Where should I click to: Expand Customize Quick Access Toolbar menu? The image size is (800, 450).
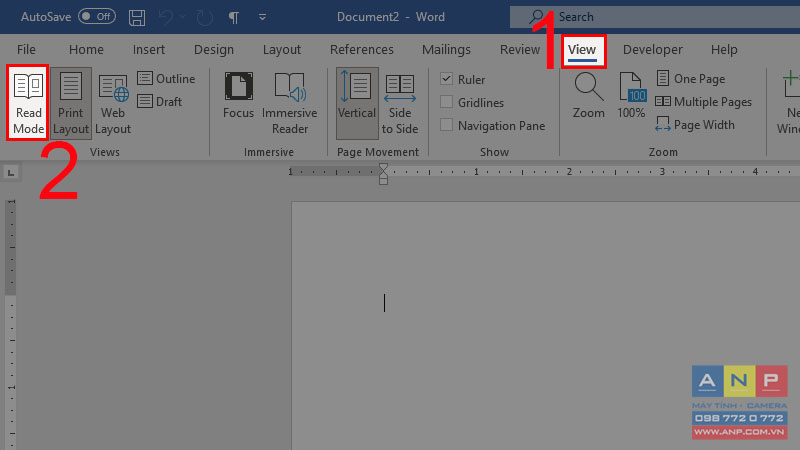pos(262,17)
